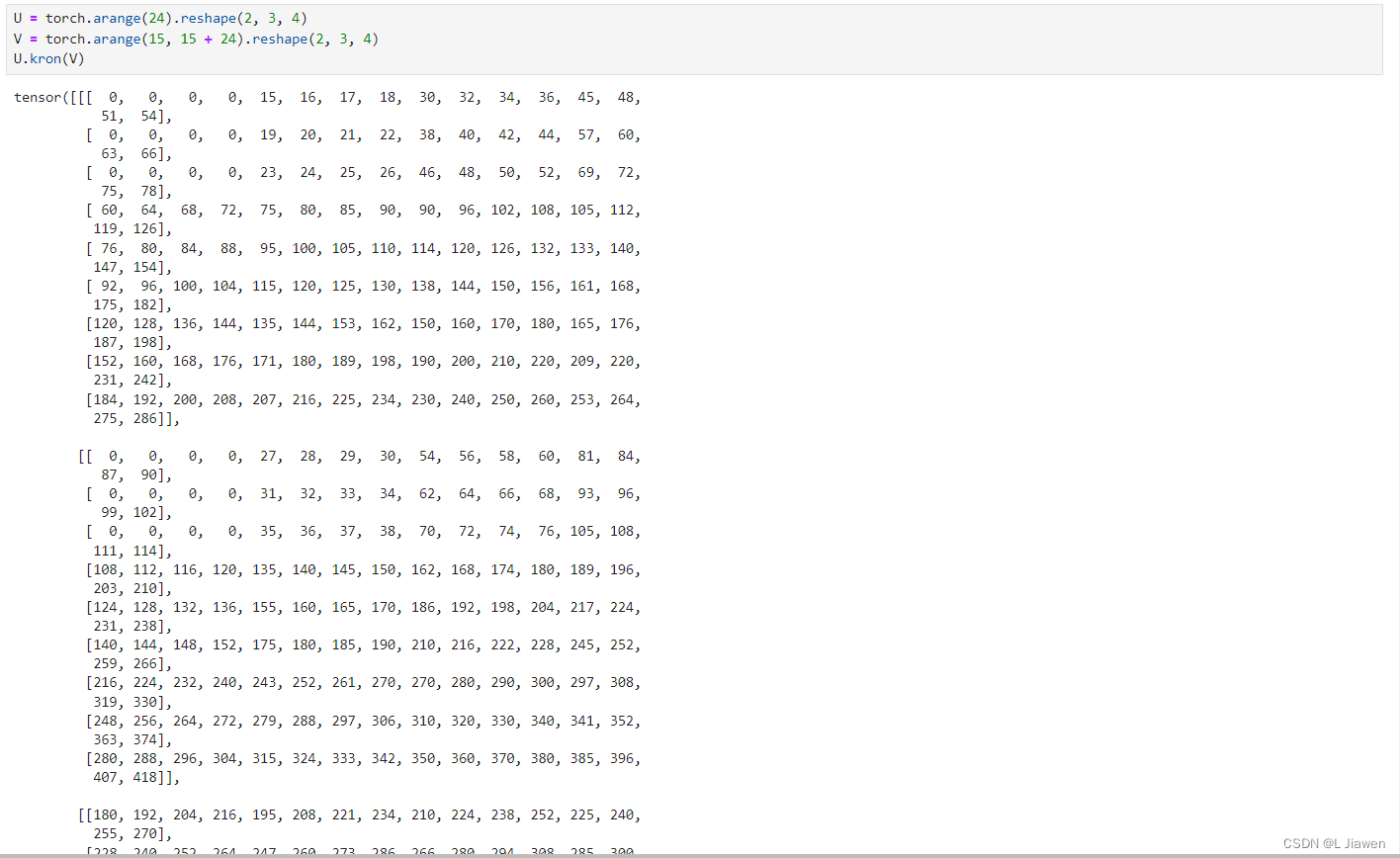
Task: Click the third block's row beginning '[[180, 192, 204, 216'
Action: [359, 815]
